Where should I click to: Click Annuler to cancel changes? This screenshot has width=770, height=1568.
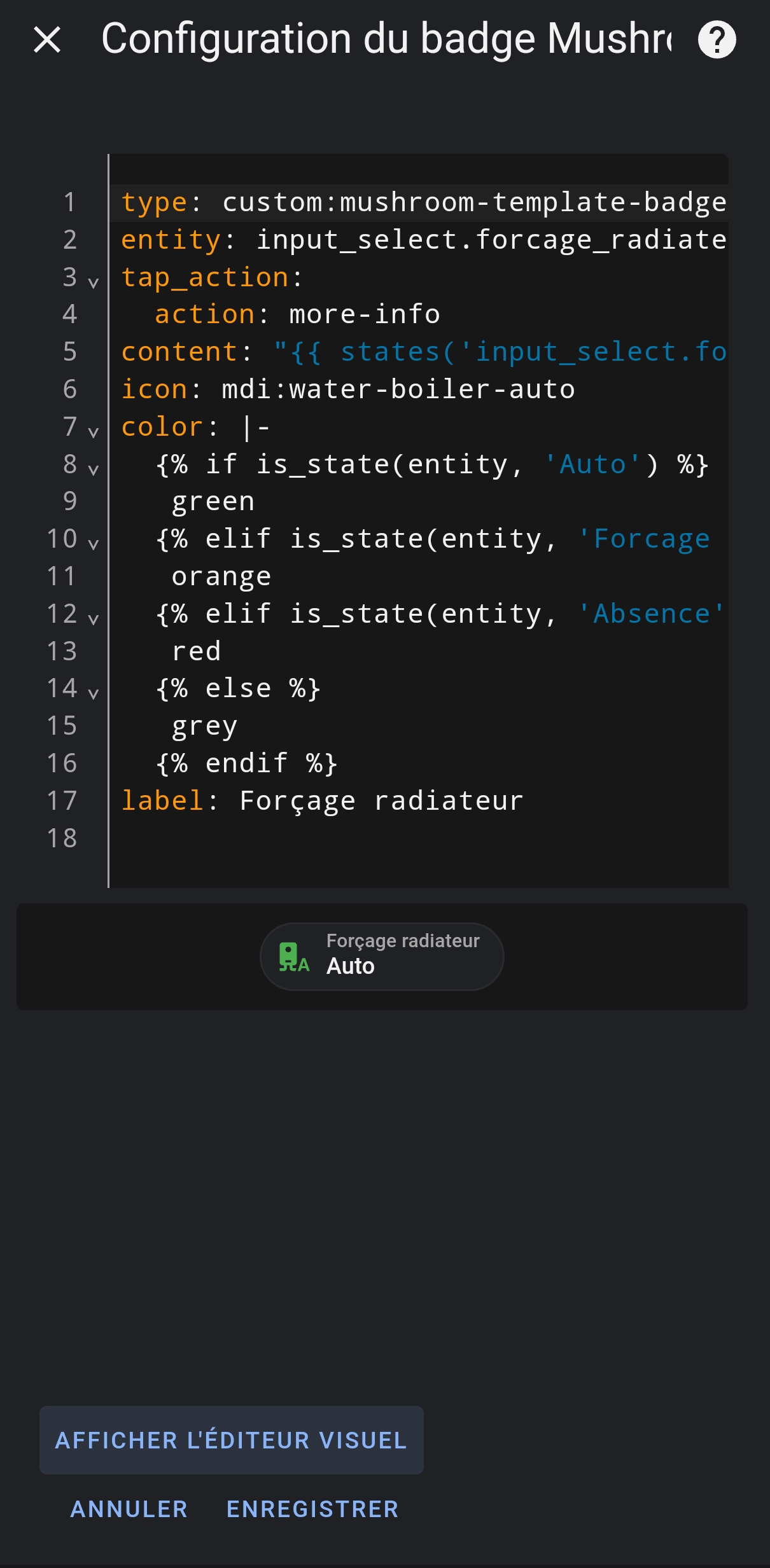[129, 1509]
